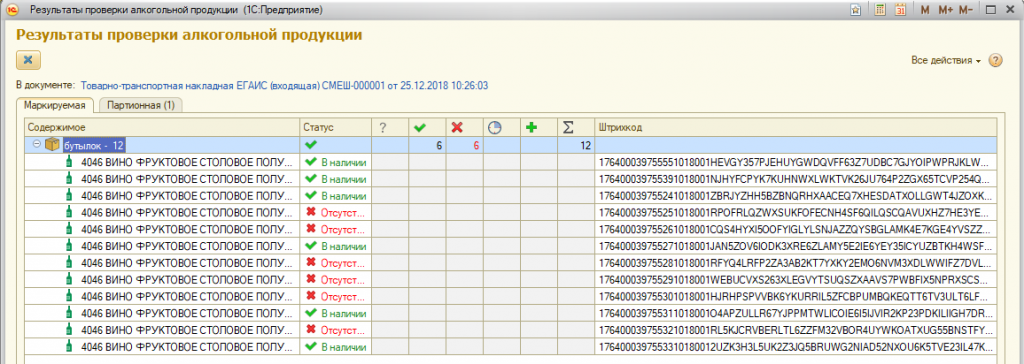Select 4046 ВИНО product name in row JAN5Z
Image resolution: width=1024 pixels, height=364 pixels.
[187, 246]
